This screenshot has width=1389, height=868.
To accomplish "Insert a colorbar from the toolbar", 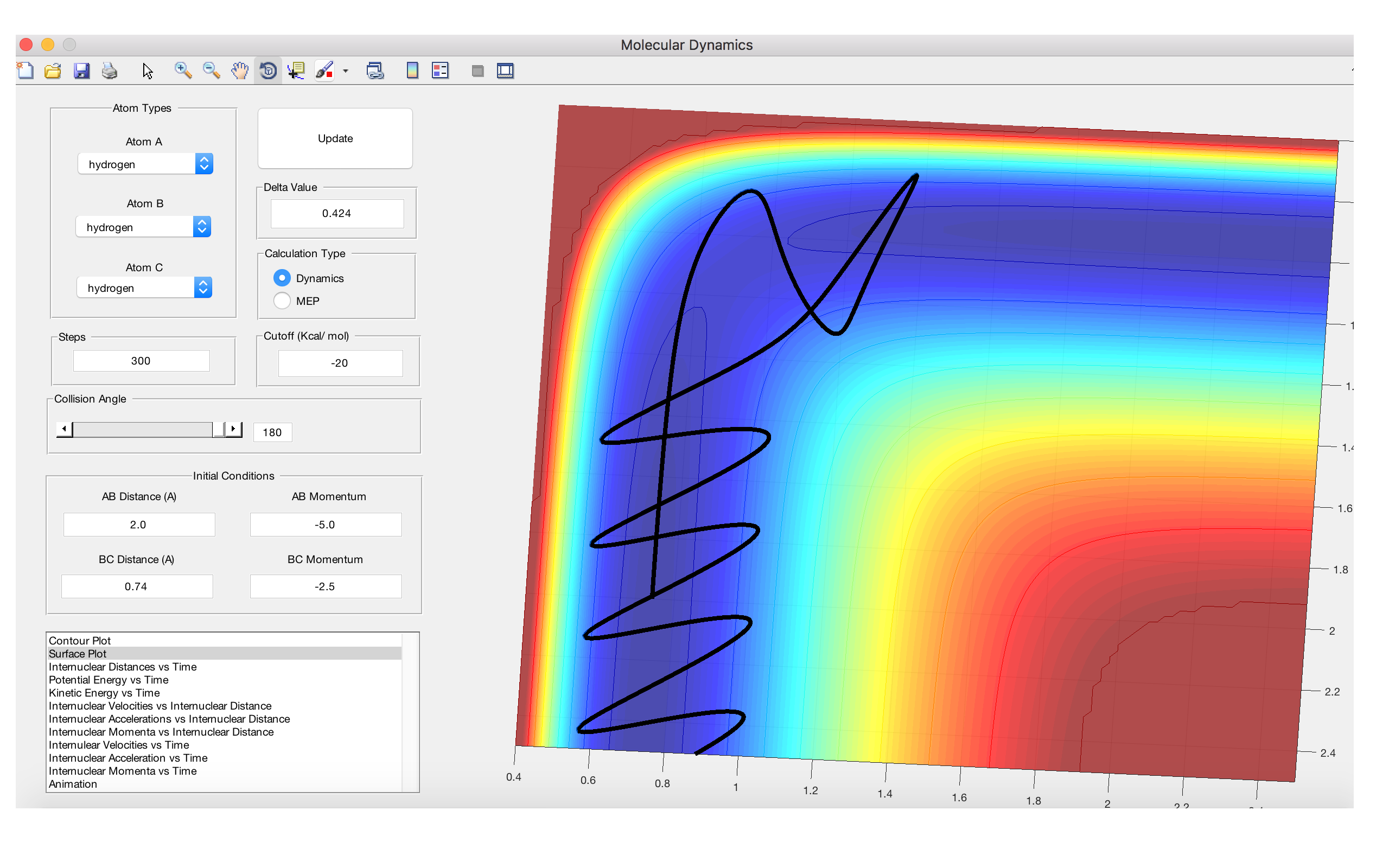I will click(x=412, y=71).
